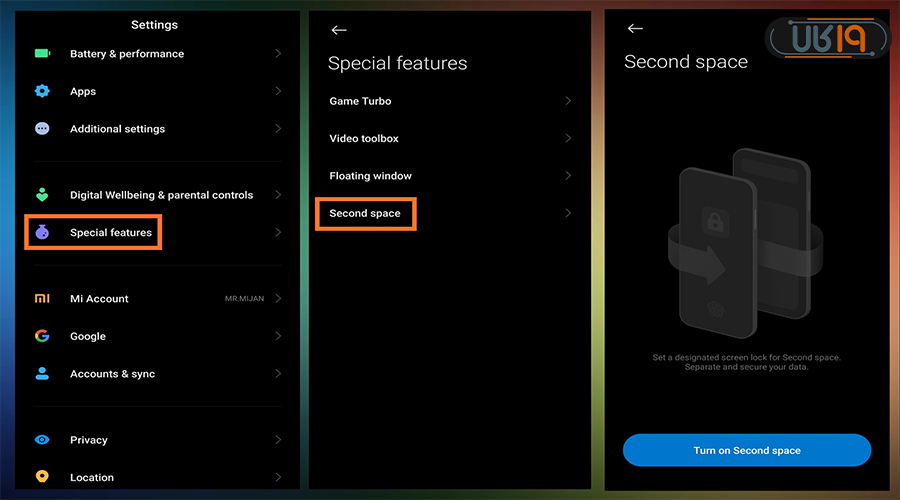Tap the Second space phones illustration

[743, 245]
